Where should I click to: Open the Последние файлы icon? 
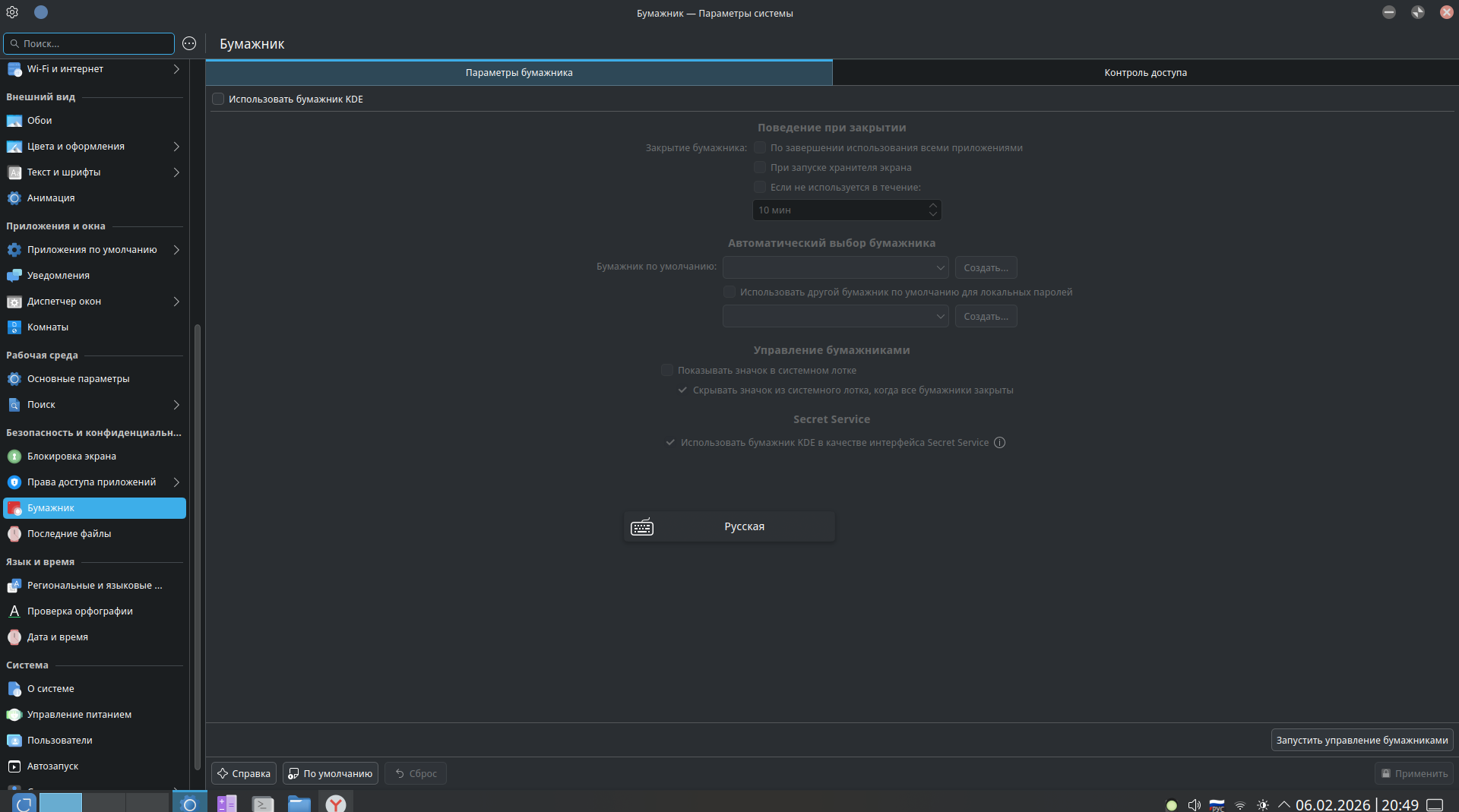click(14, 534)
